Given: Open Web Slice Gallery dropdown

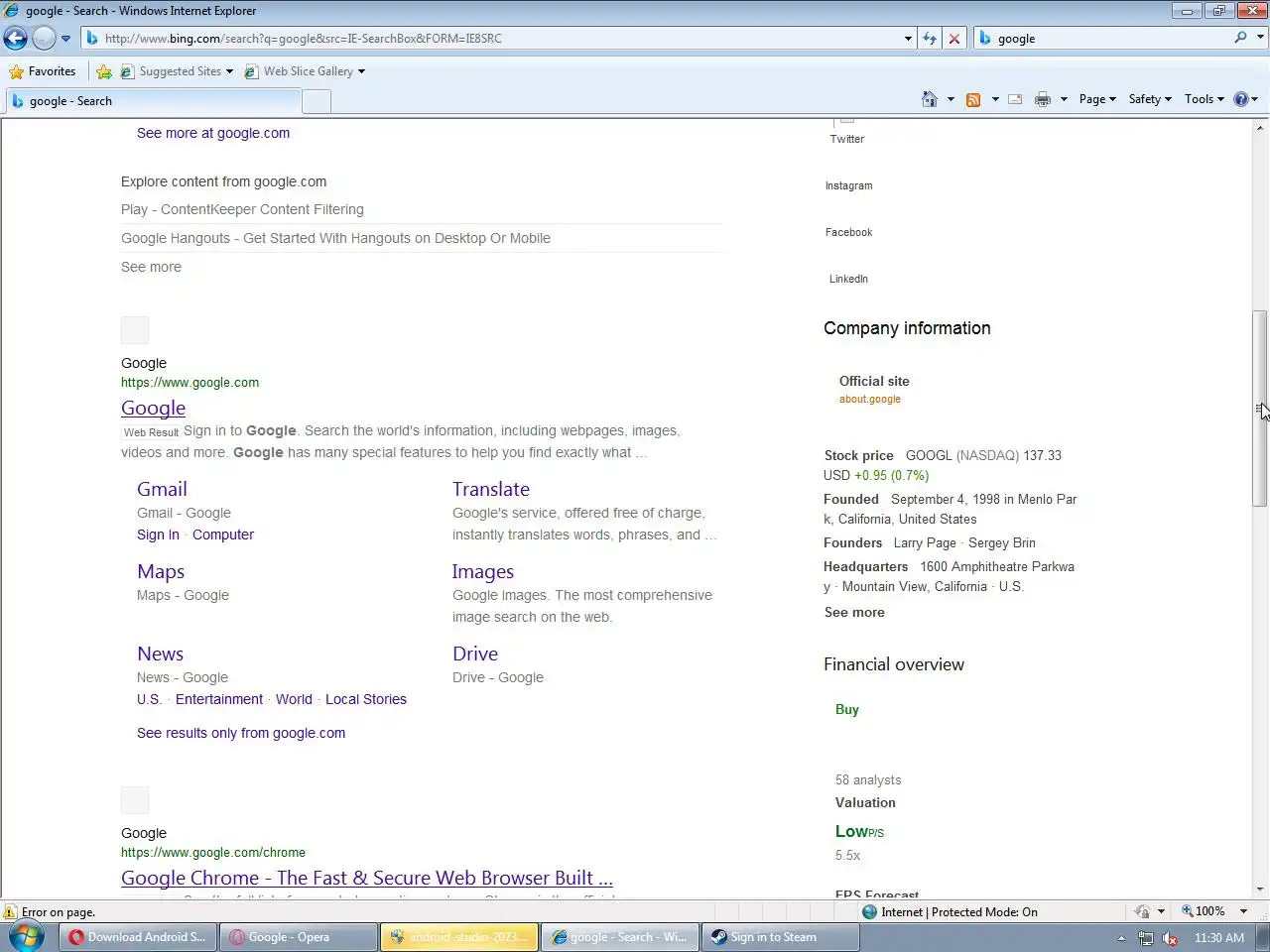Looking at the screenshot, I should (305, 71).
